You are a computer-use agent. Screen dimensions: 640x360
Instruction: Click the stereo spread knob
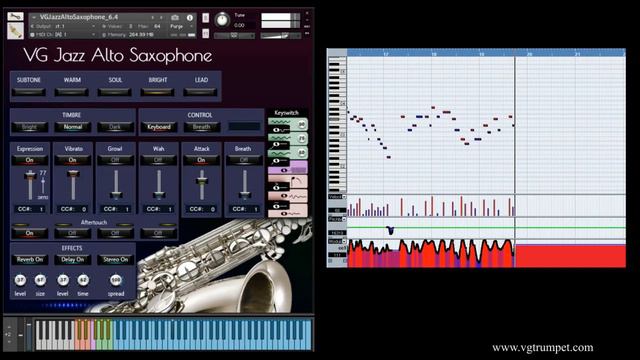[116, 280]
